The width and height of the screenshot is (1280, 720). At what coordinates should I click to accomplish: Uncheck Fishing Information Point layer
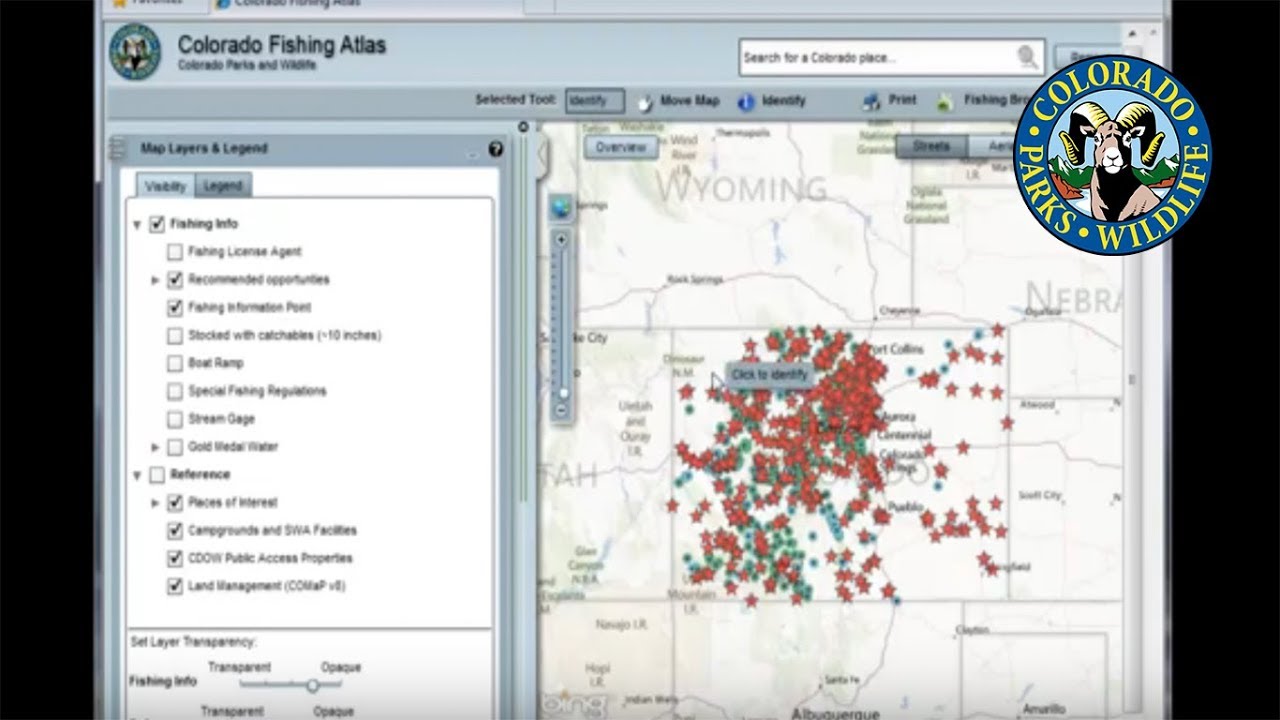(175, 308)
